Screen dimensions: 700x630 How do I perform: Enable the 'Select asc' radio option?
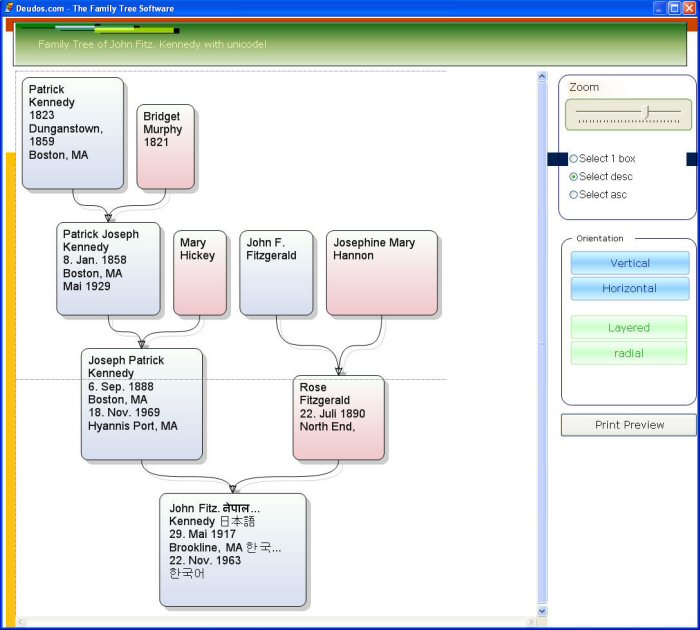[574, 195]
